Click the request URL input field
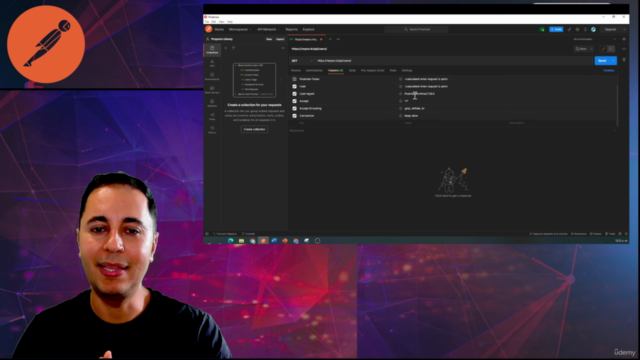The image size is (640, 360). click(x=454, y=60)
